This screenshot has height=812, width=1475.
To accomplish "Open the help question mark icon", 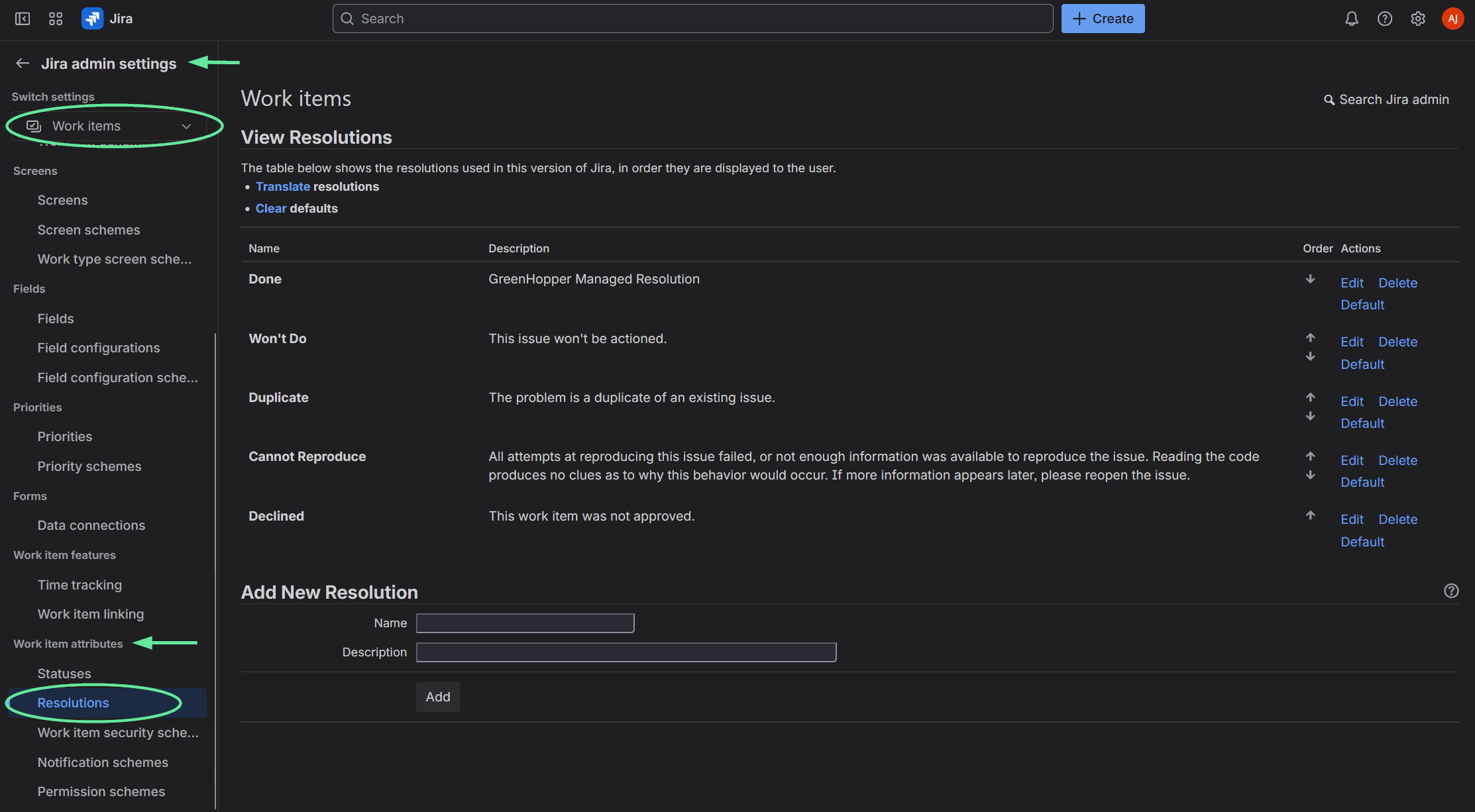I will (1384, 19).
